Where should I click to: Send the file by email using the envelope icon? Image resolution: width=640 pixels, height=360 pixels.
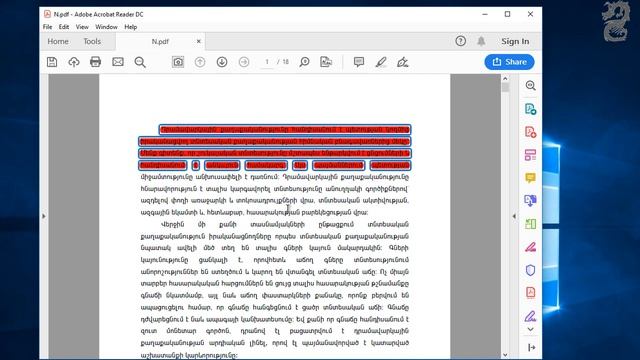coord(118,62)
